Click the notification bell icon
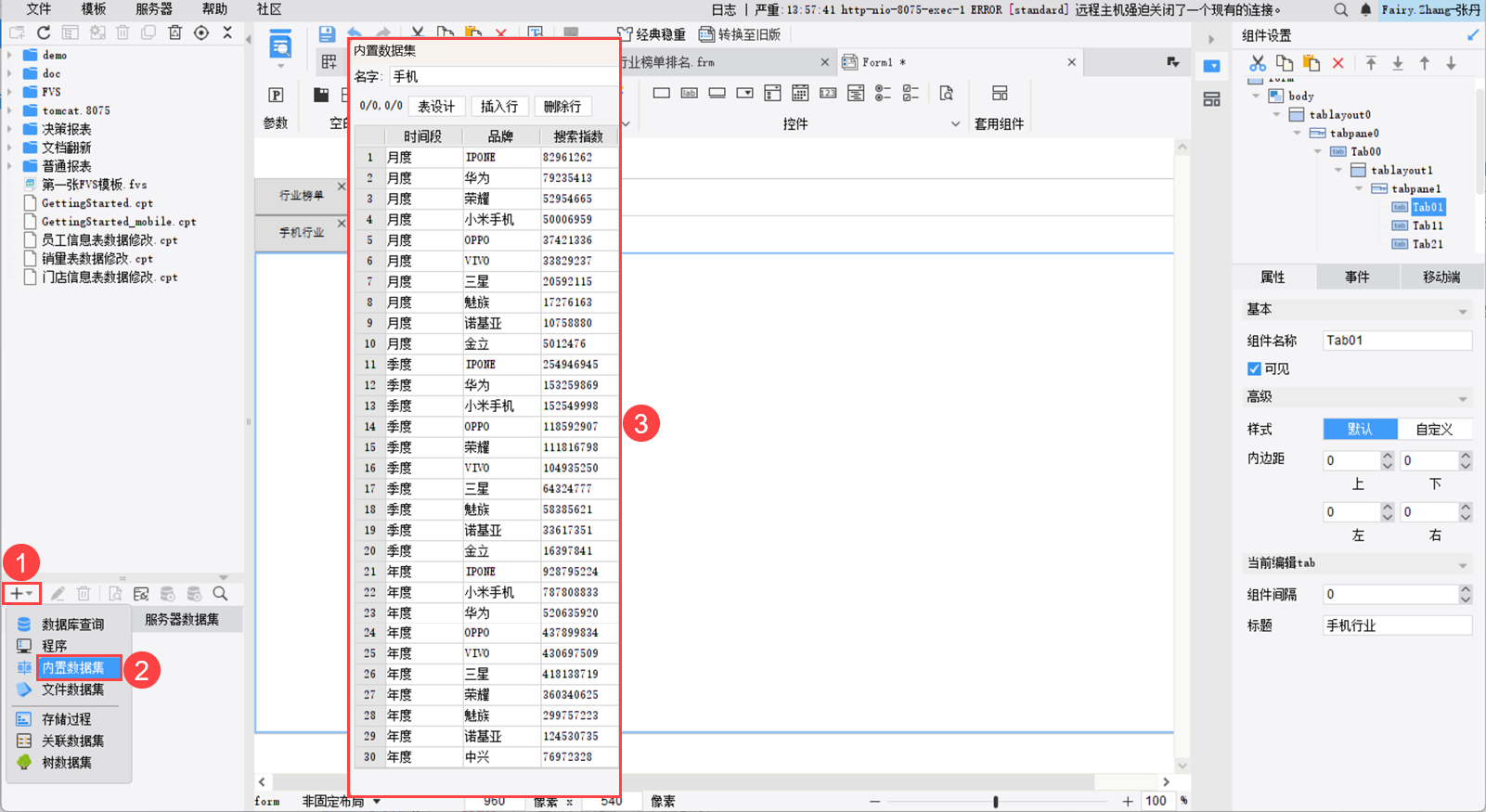Viewport: 1486px width, 812px height. (x=1366, y=9)
